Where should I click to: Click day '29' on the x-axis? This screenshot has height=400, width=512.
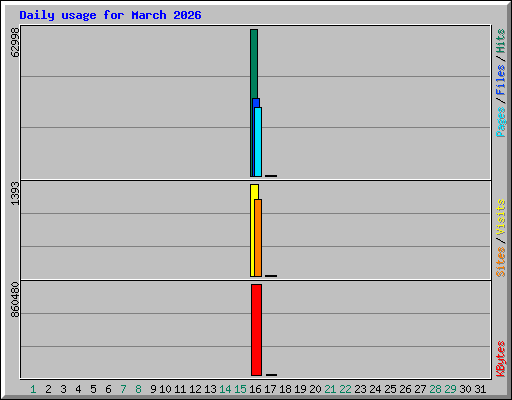pos(450,389)
